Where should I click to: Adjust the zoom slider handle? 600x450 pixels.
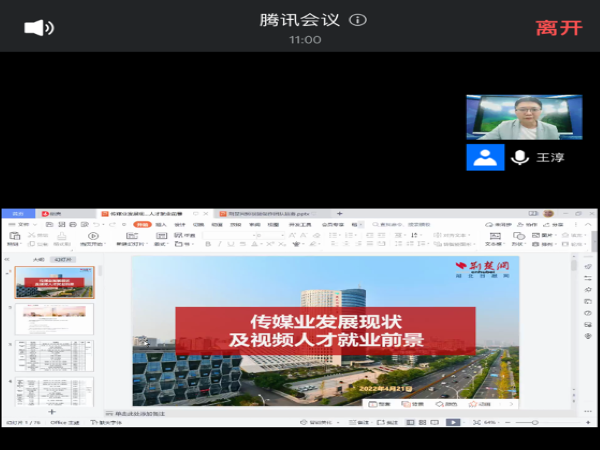535,422
